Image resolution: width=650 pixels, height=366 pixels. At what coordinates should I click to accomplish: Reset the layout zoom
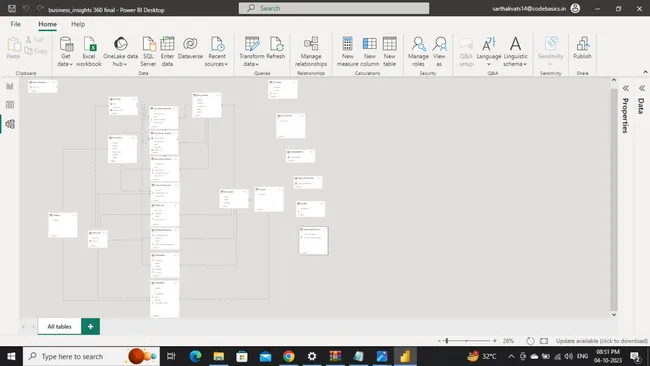click(x=530, y=341)
